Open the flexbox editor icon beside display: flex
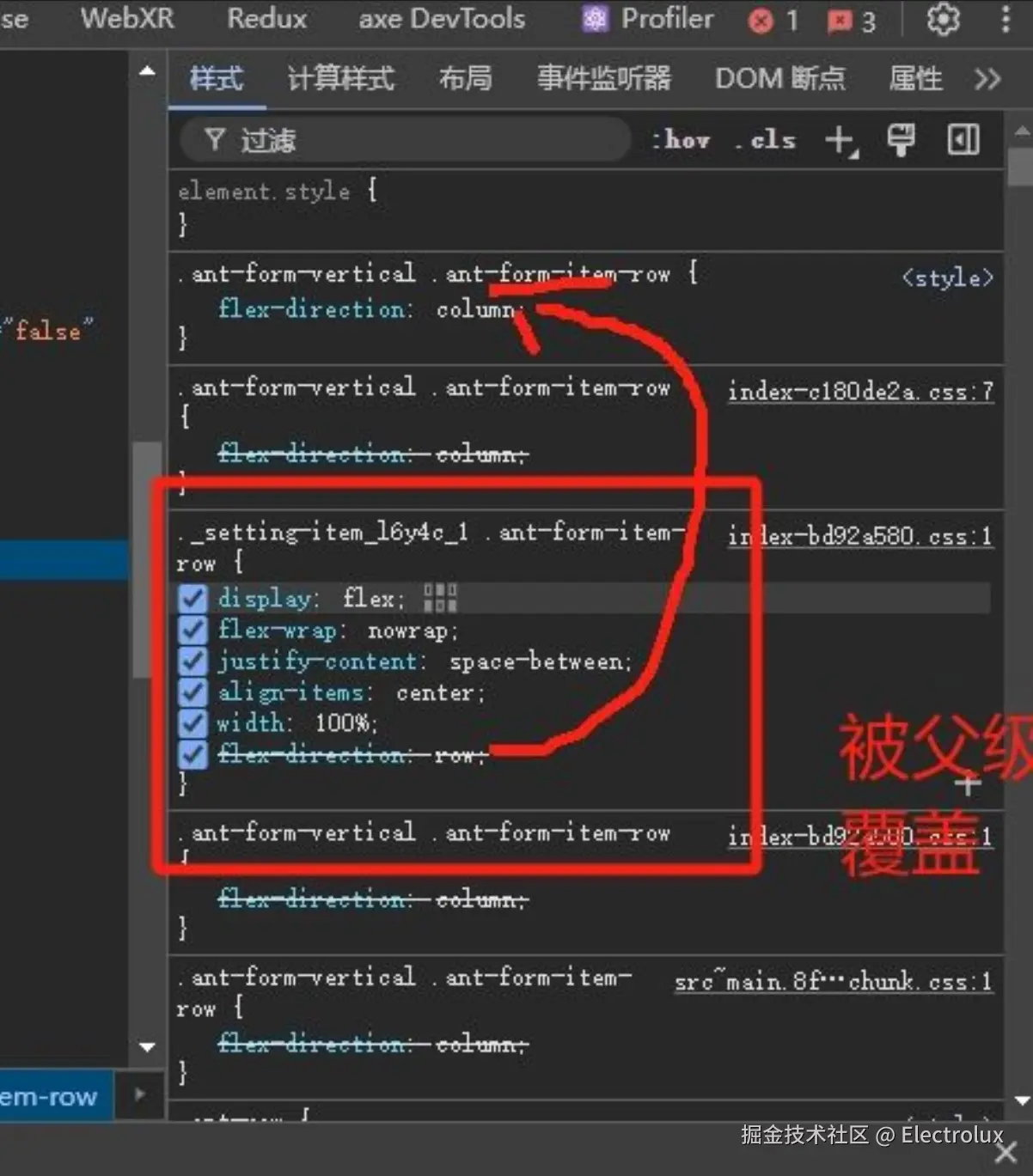 click(x=440, y=598)
